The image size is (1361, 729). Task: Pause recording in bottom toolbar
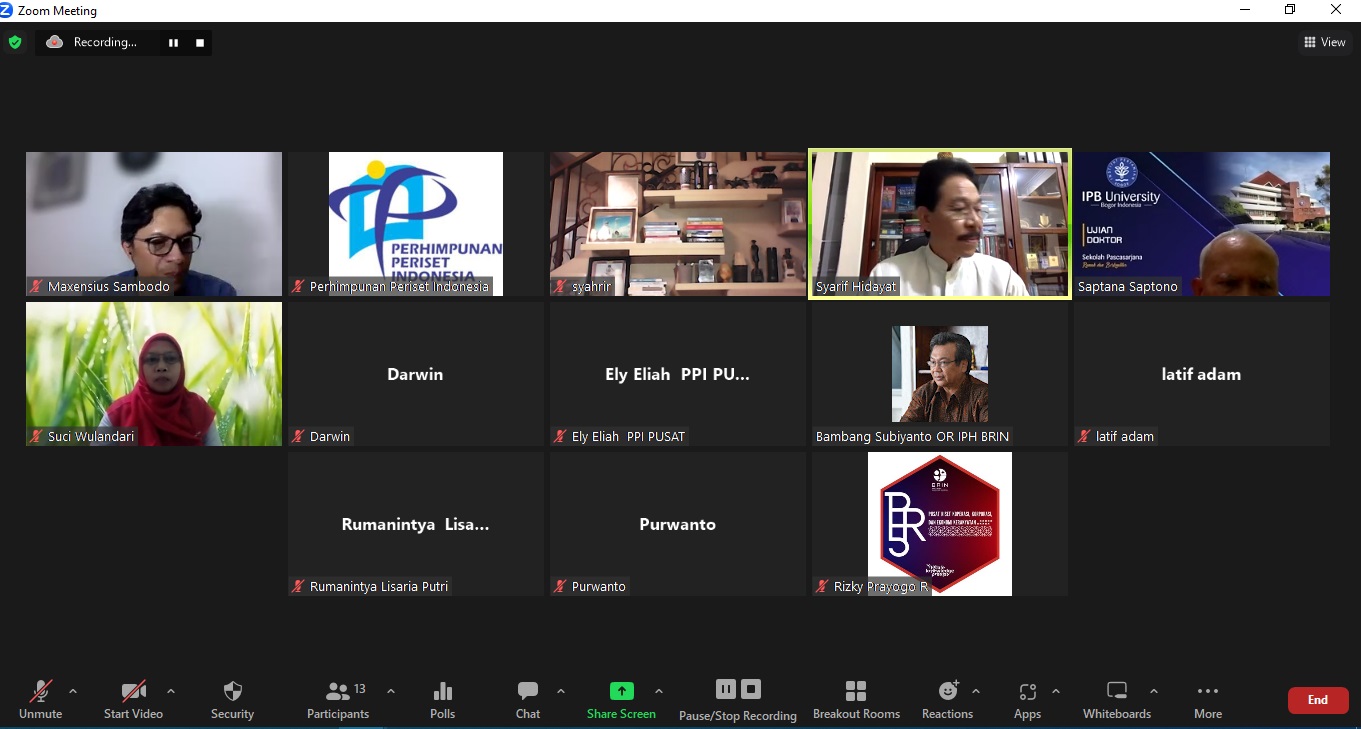coord(726,689)
